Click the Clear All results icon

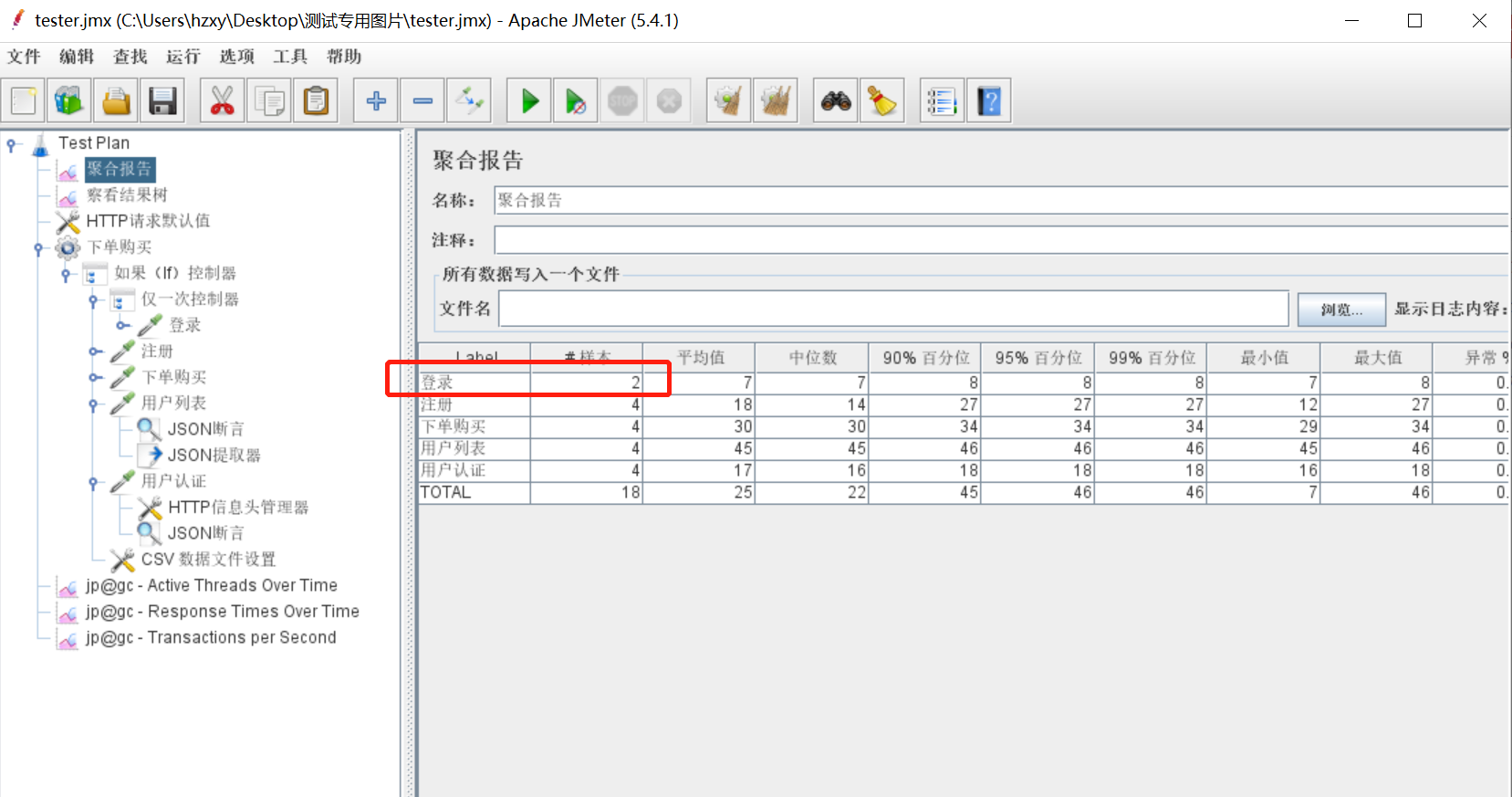pos(776,100)
